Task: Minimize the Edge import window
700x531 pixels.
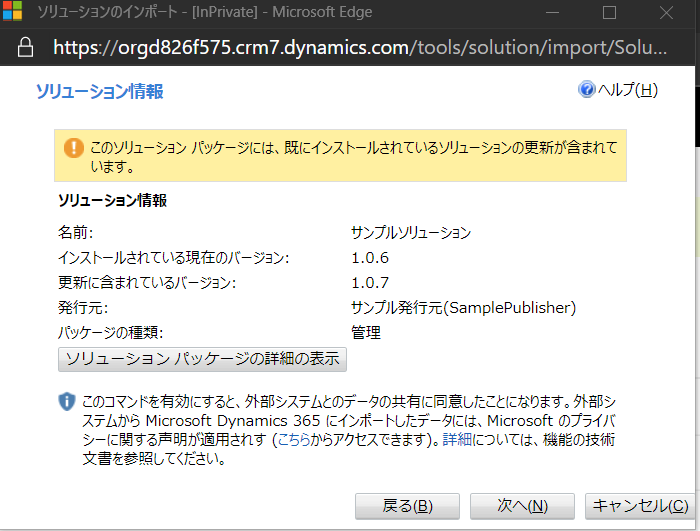Action: coord(552,12)
